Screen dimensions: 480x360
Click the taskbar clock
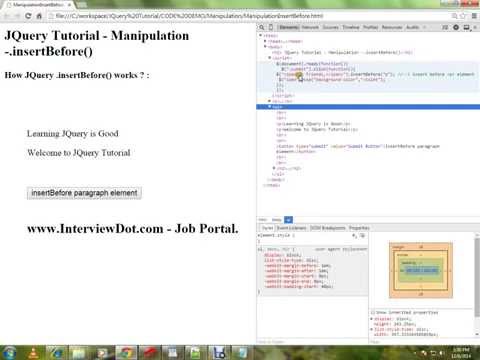[x=461, y=353]
